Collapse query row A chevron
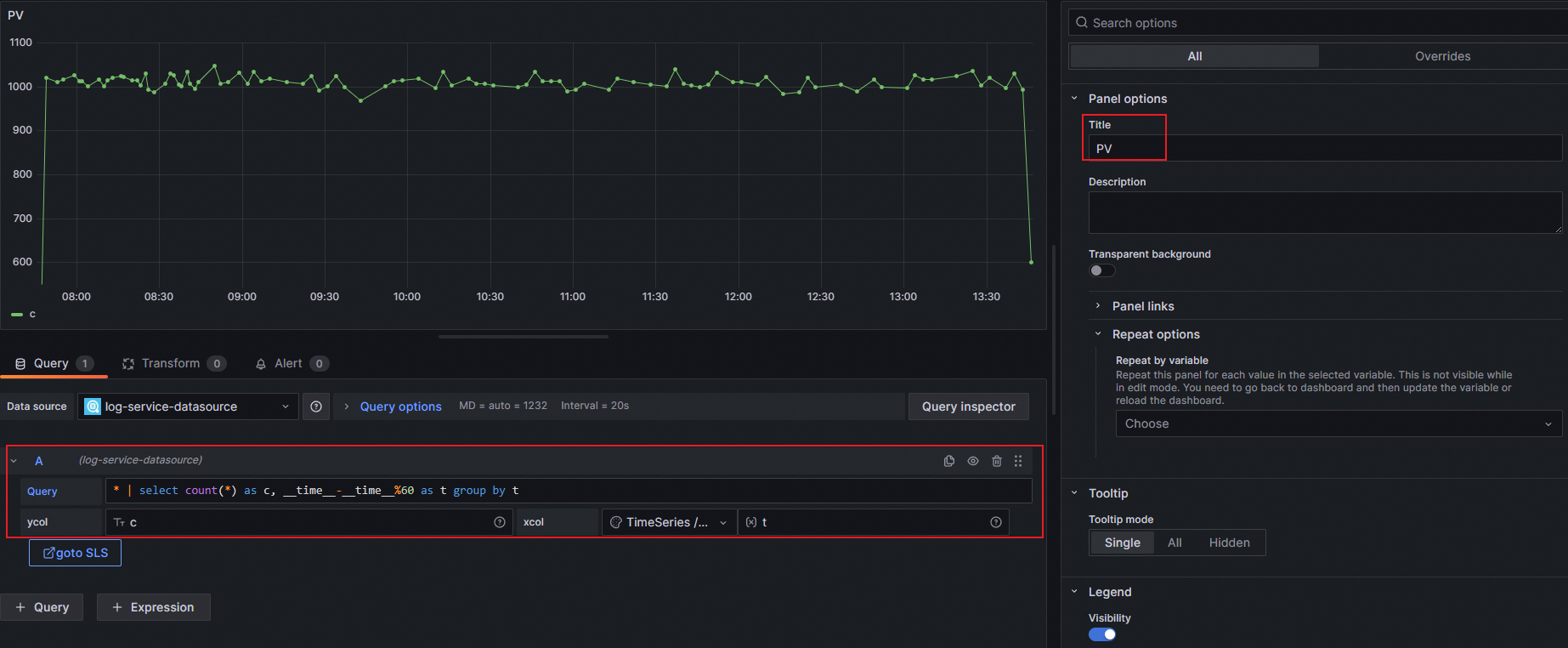The width and height of the screenshot is (1568, 648). point(14,461)
